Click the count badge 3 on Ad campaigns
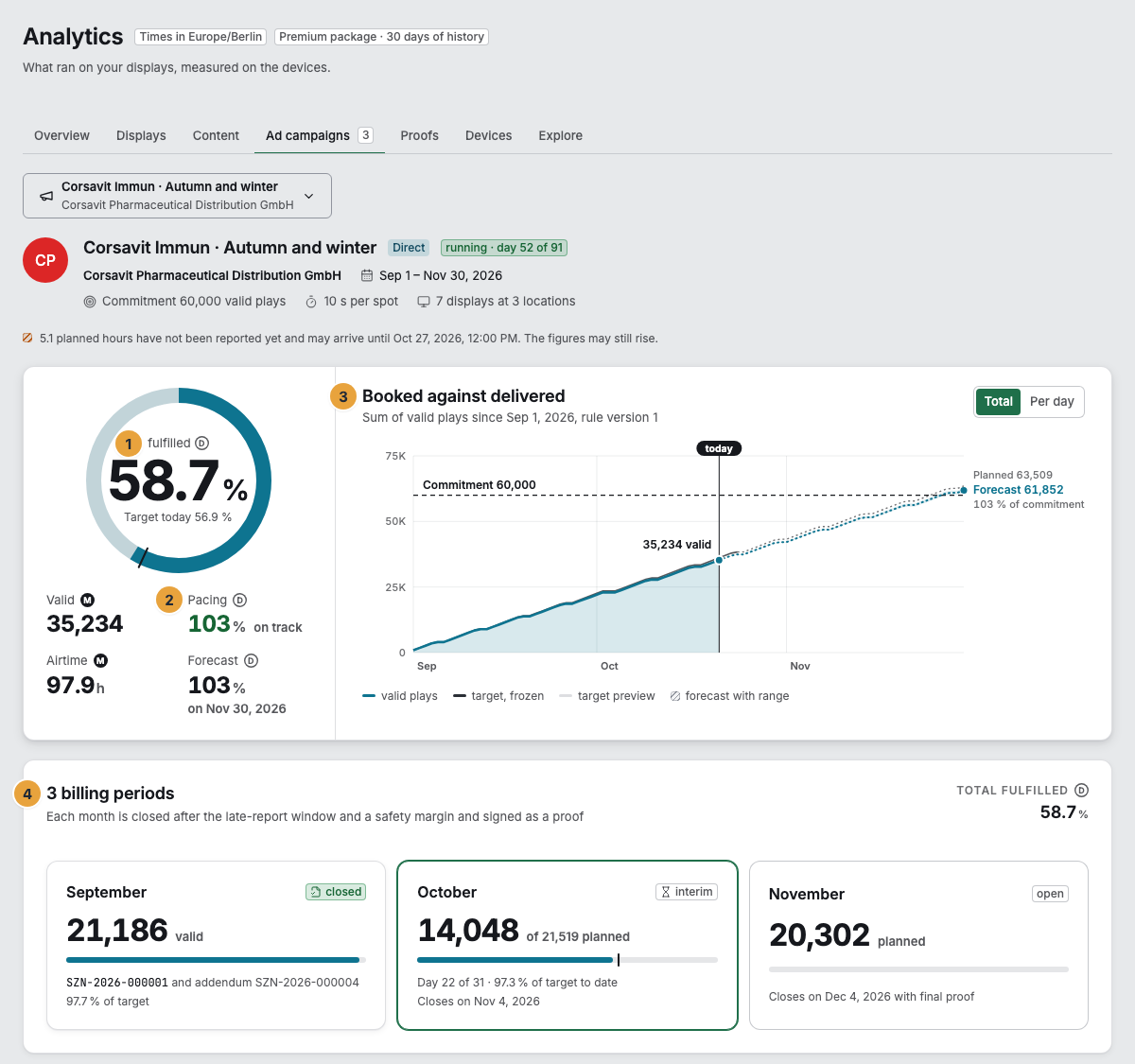 click(x=365, y=135)
